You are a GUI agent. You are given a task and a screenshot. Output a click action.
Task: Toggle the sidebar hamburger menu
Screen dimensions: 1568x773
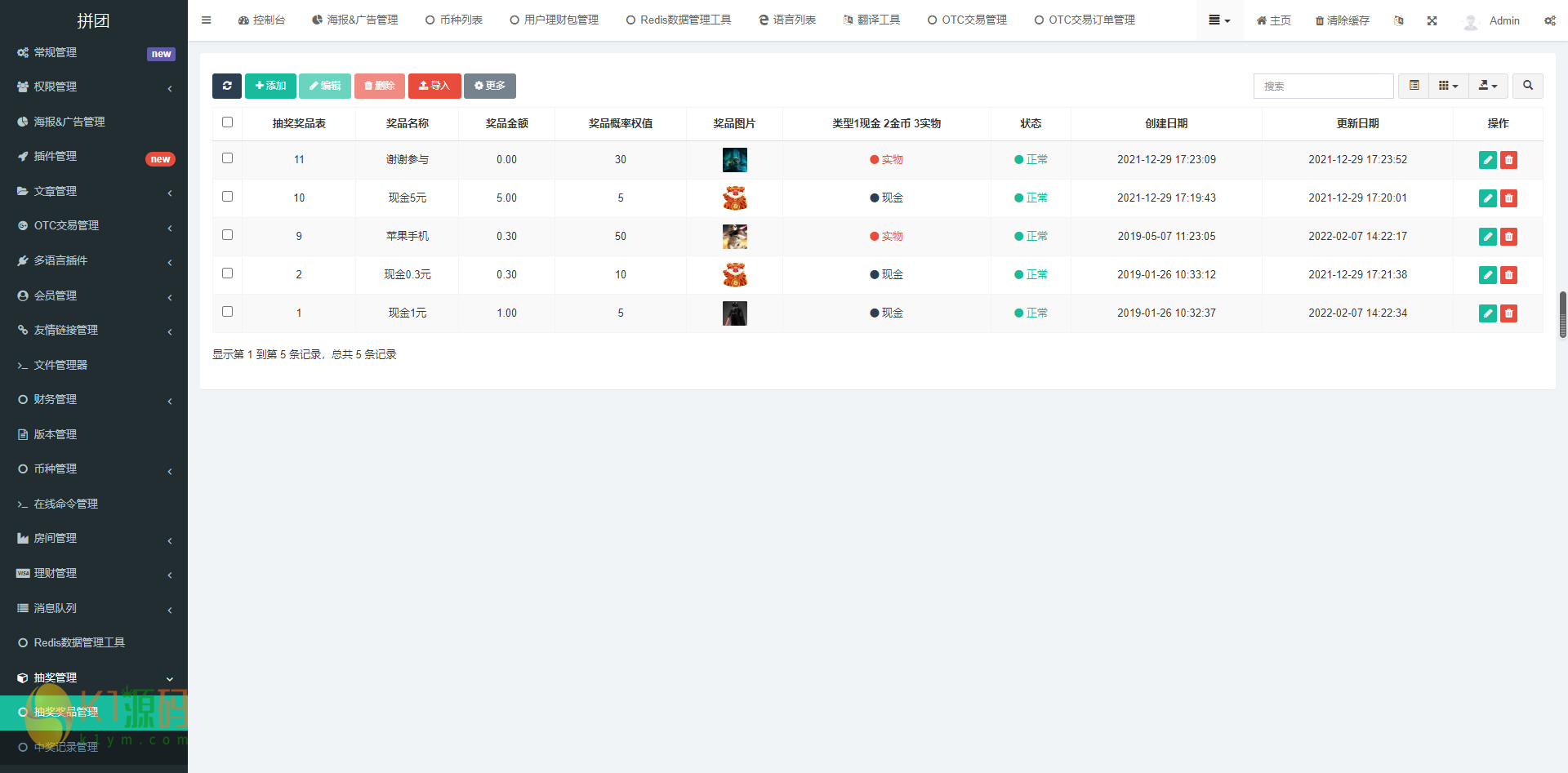207,20
